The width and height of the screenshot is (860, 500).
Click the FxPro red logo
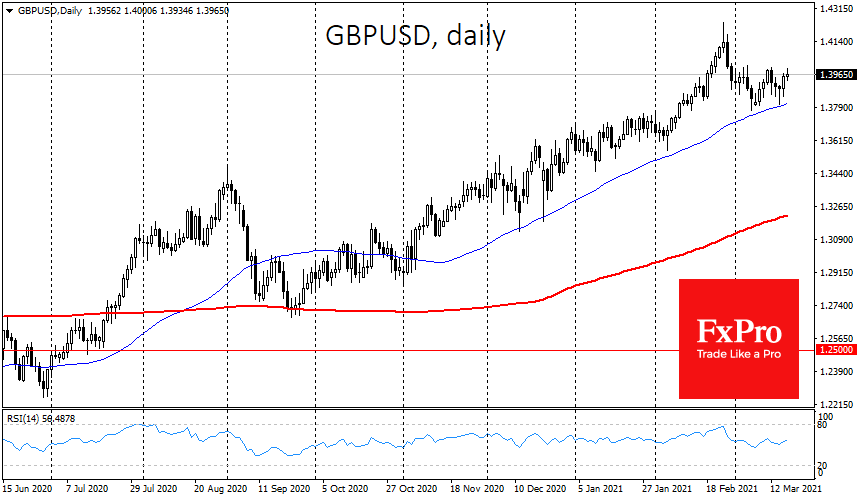click(x=738, y=339)
